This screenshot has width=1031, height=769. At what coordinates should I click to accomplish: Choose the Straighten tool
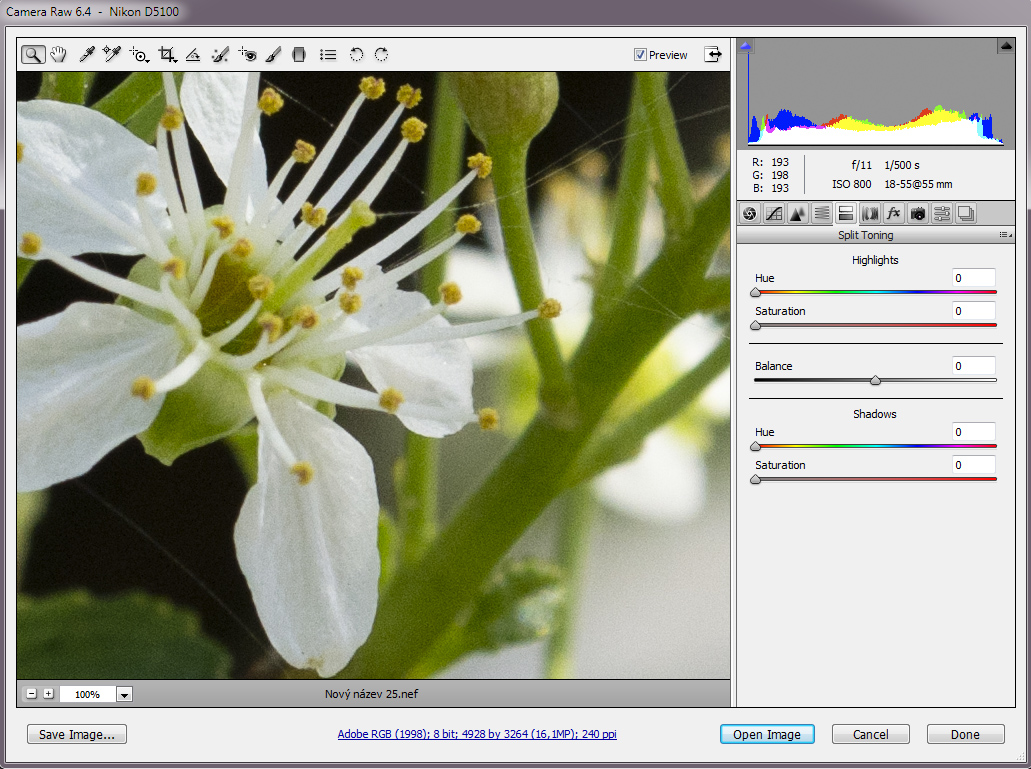[194, 55]
